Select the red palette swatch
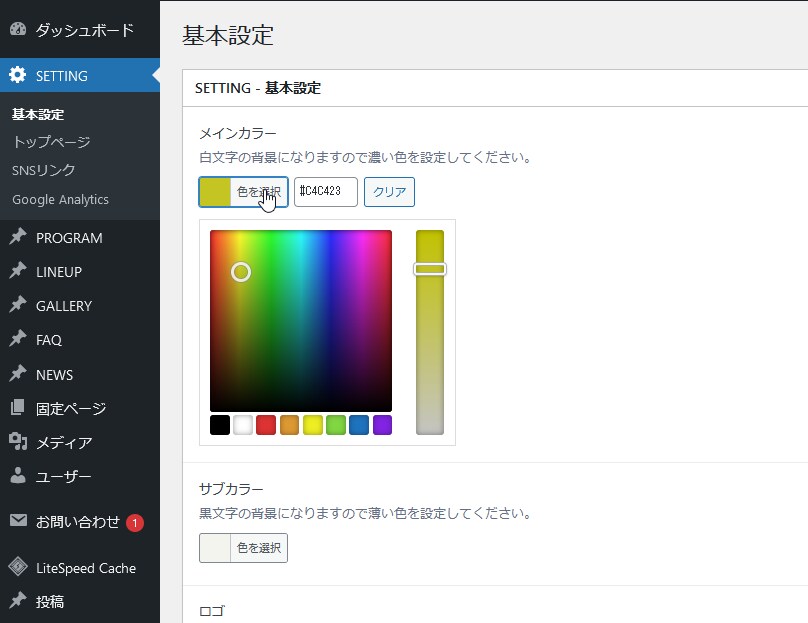 click(266, 425)
